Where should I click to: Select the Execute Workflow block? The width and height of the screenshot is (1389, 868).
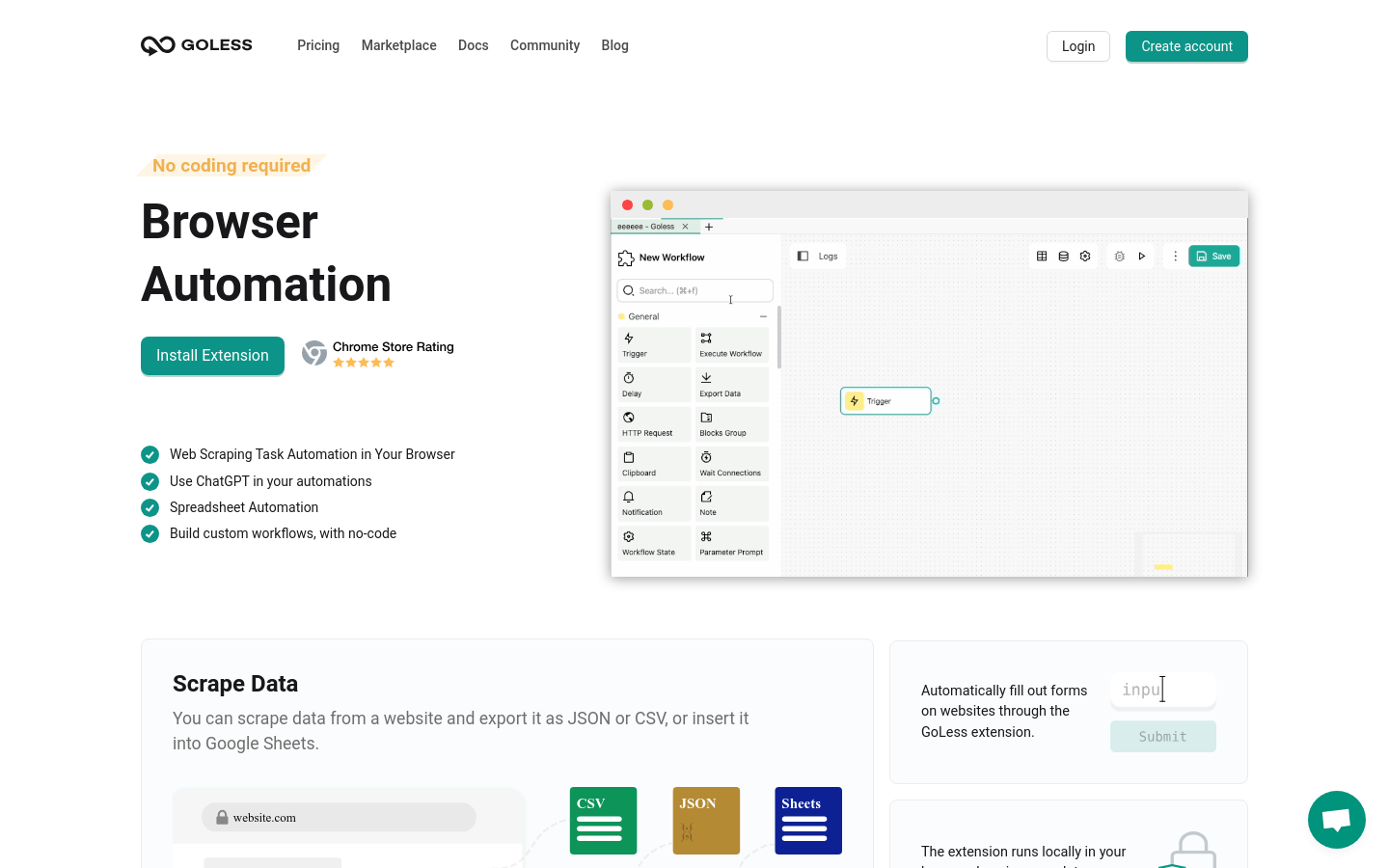(731, 344)
